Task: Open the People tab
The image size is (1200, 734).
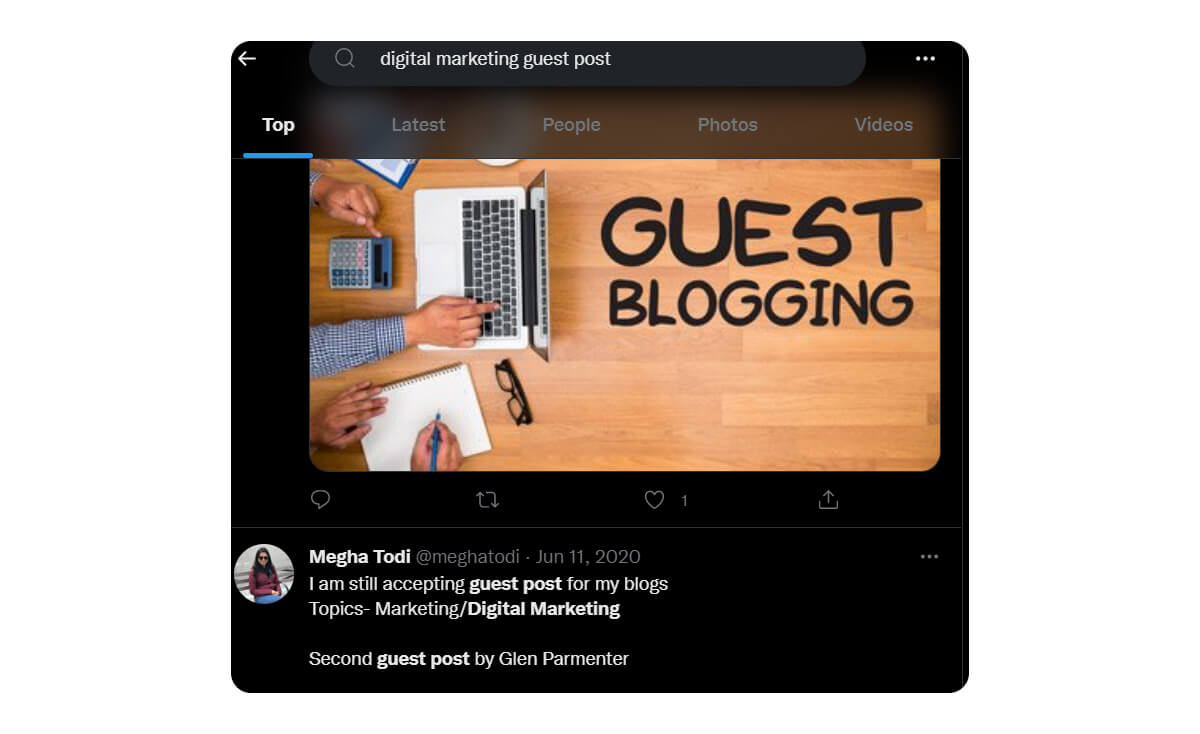Action: click(x=571, y=125)
